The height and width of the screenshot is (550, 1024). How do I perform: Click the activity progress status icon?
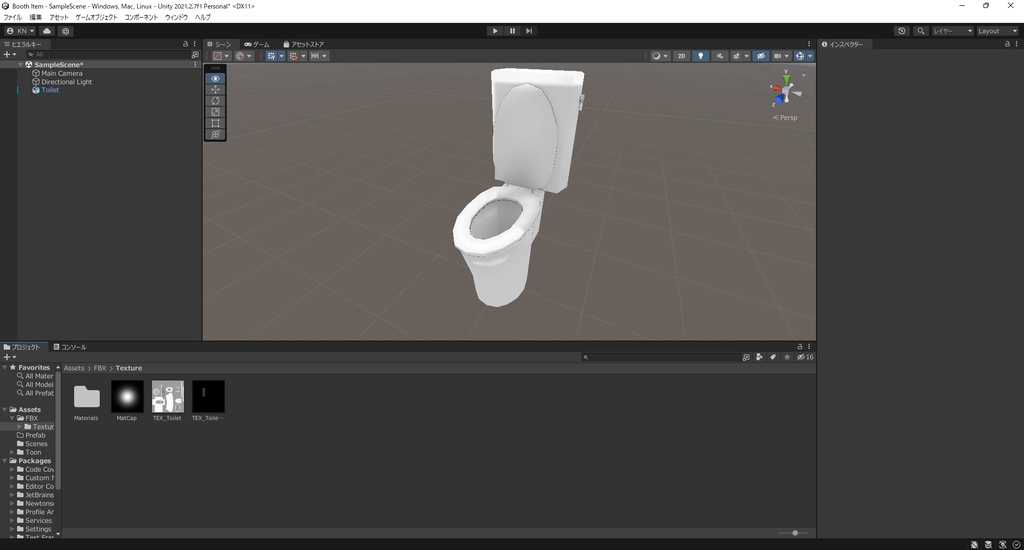click(1016, 545)
